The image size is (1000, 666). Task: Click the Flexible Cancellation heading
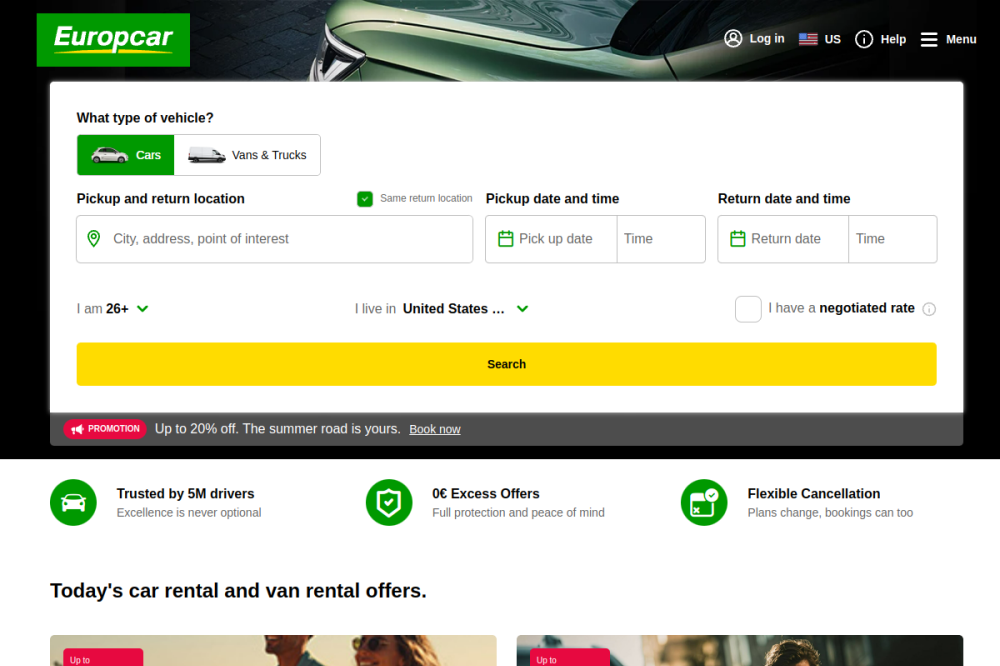point(814,494)
